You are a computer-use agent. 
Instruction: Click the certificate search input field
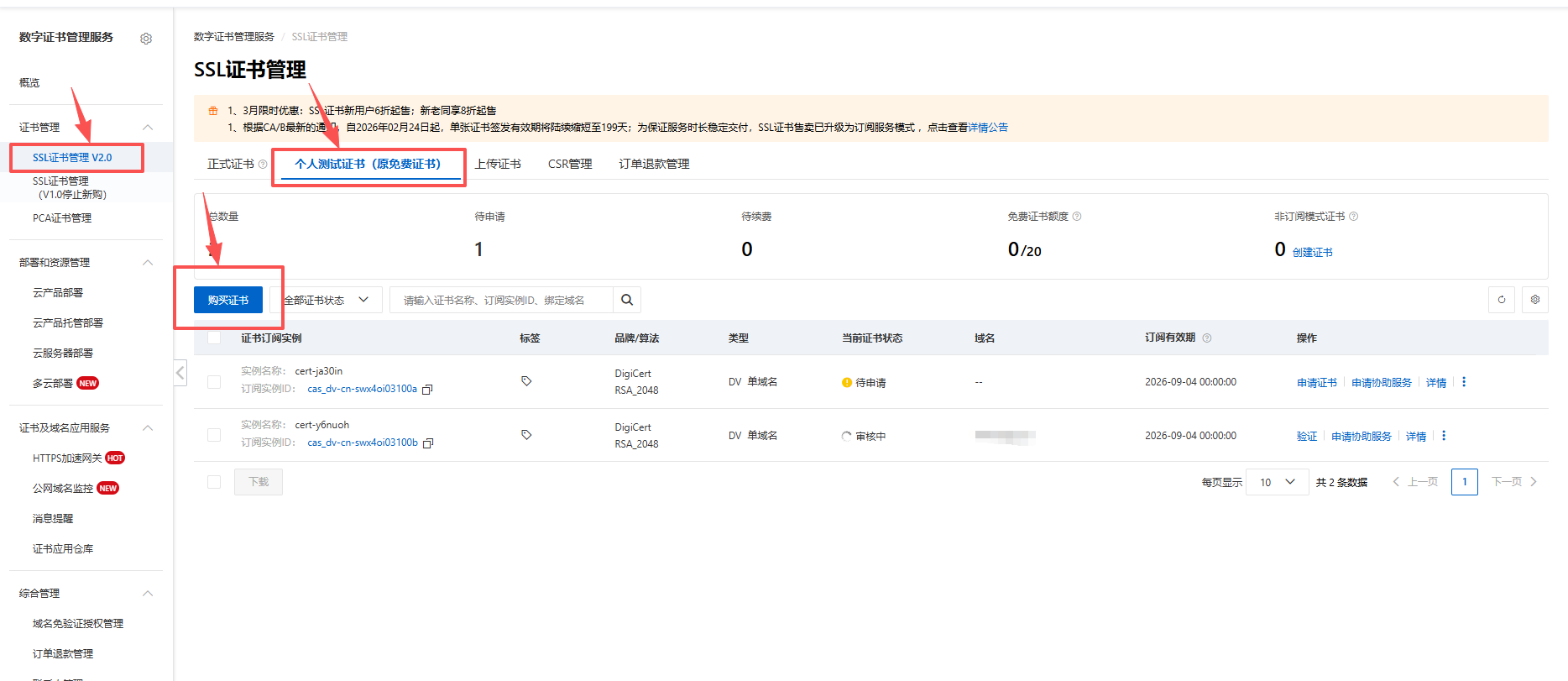(501, 300)
